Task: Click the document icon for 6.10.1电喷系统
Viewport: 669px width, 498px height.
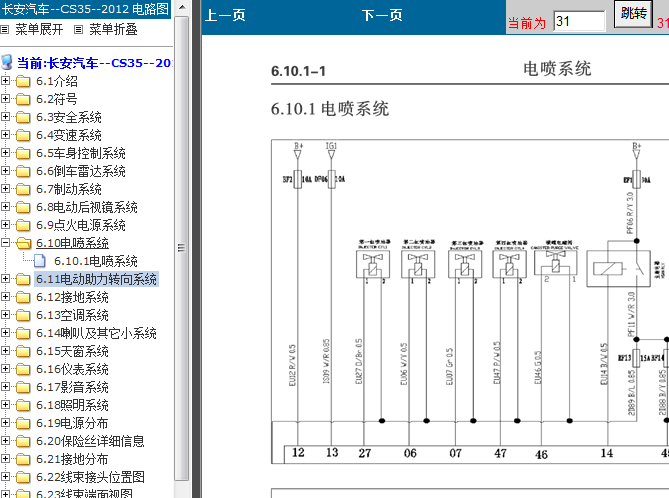Action: pyautogui.click(x=40, y=261)
